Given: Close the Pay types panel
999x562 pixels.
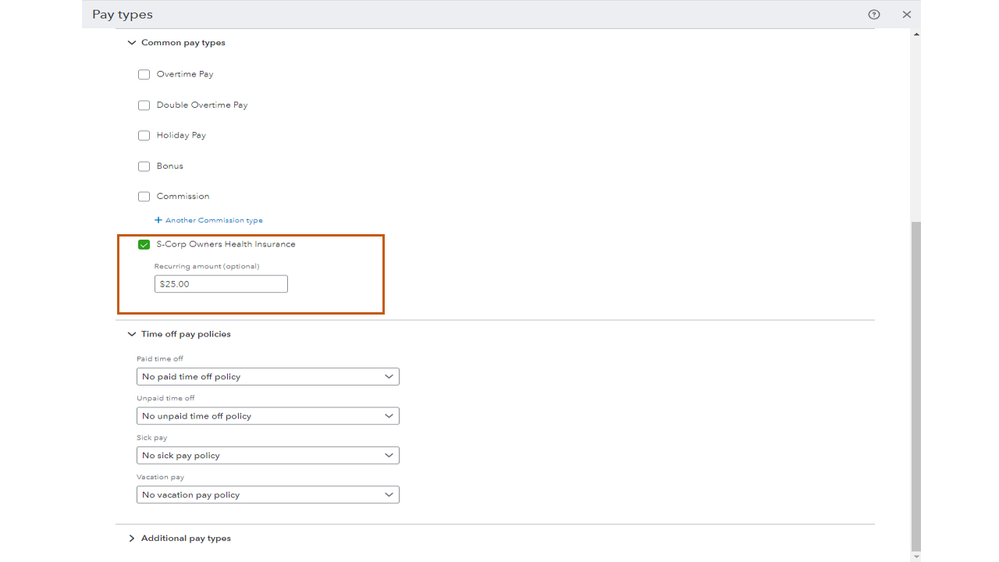Looking at the screenshot, I should point(906,15).
